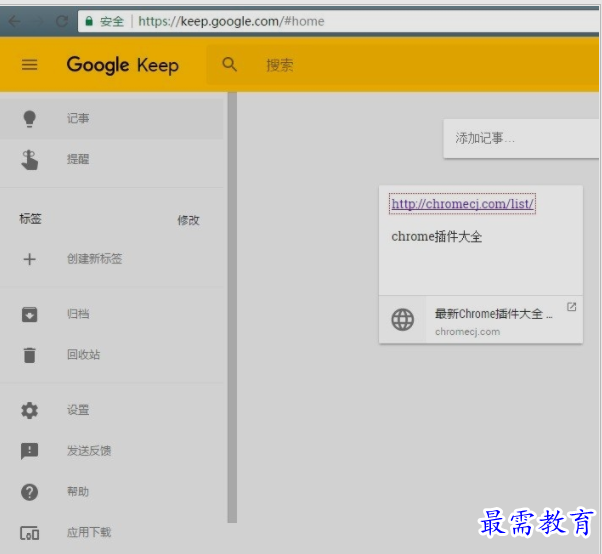This screenshot has width=602, height=554.
Task: Click the chrome插件大全 note text
Action: pyautogui.click(x=437, y=236)
